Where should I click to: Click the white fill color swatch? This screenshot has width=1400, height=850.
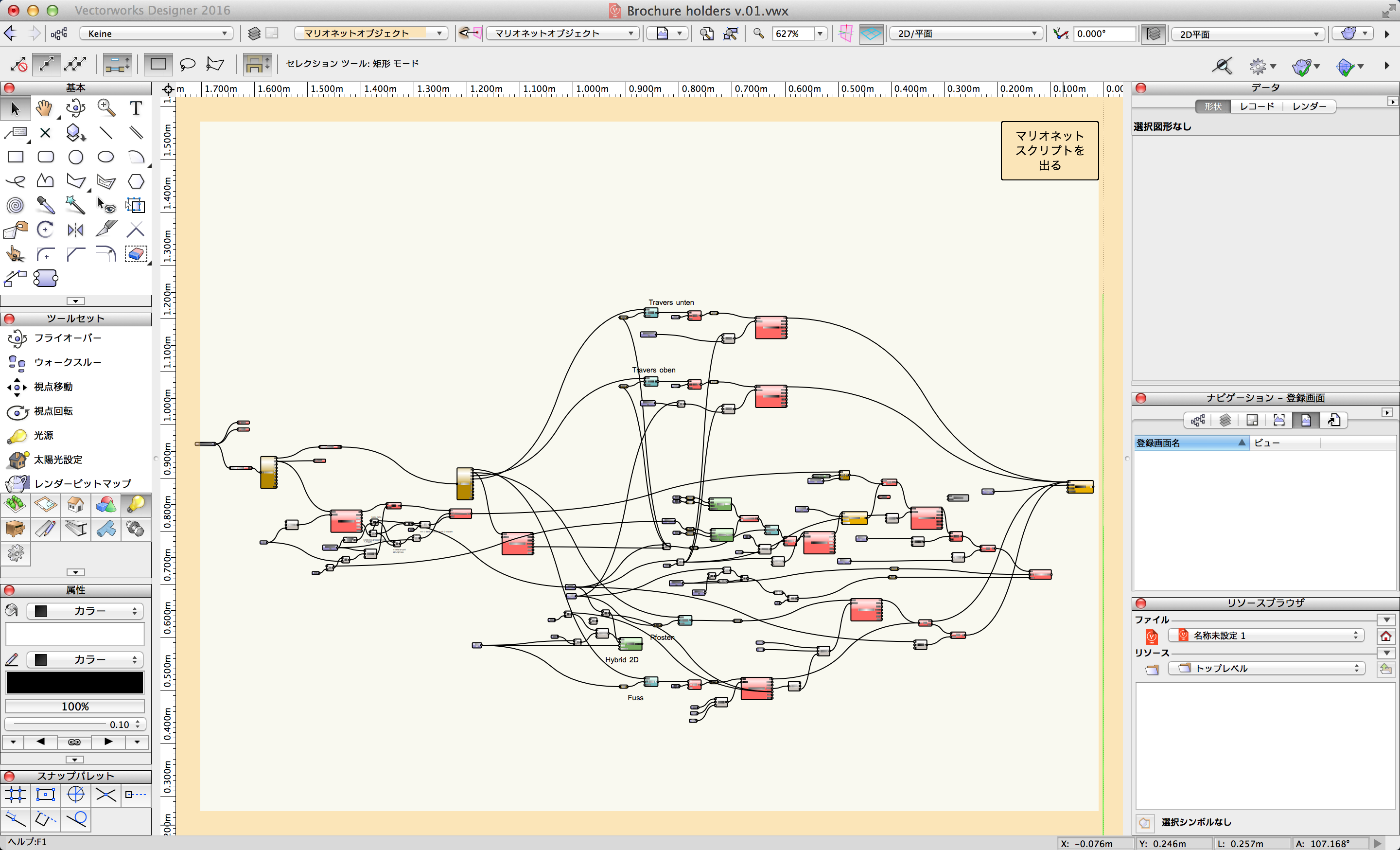[x=74, y=634]
